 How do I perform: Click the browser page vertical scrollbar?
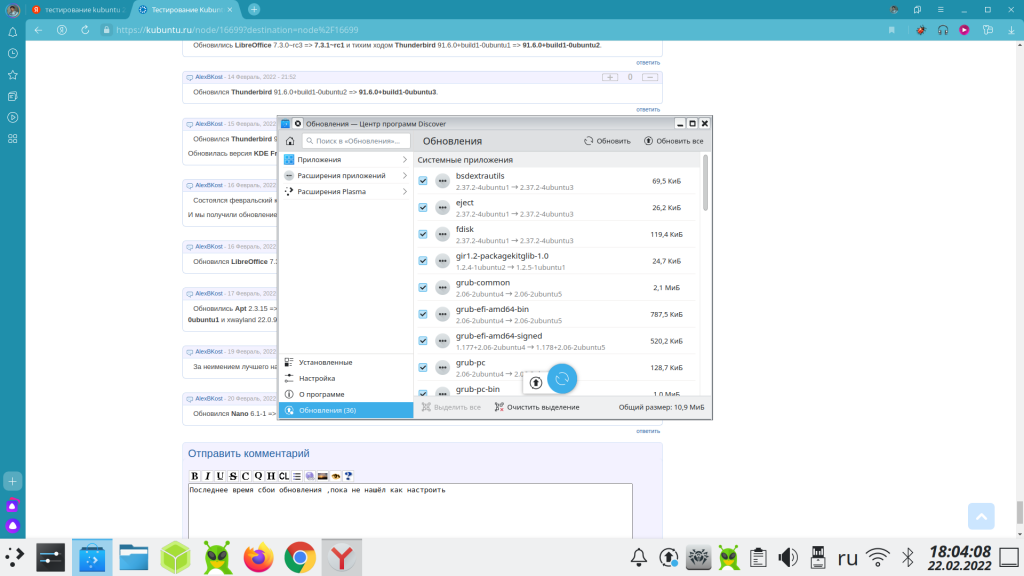tap(1020, 512)
